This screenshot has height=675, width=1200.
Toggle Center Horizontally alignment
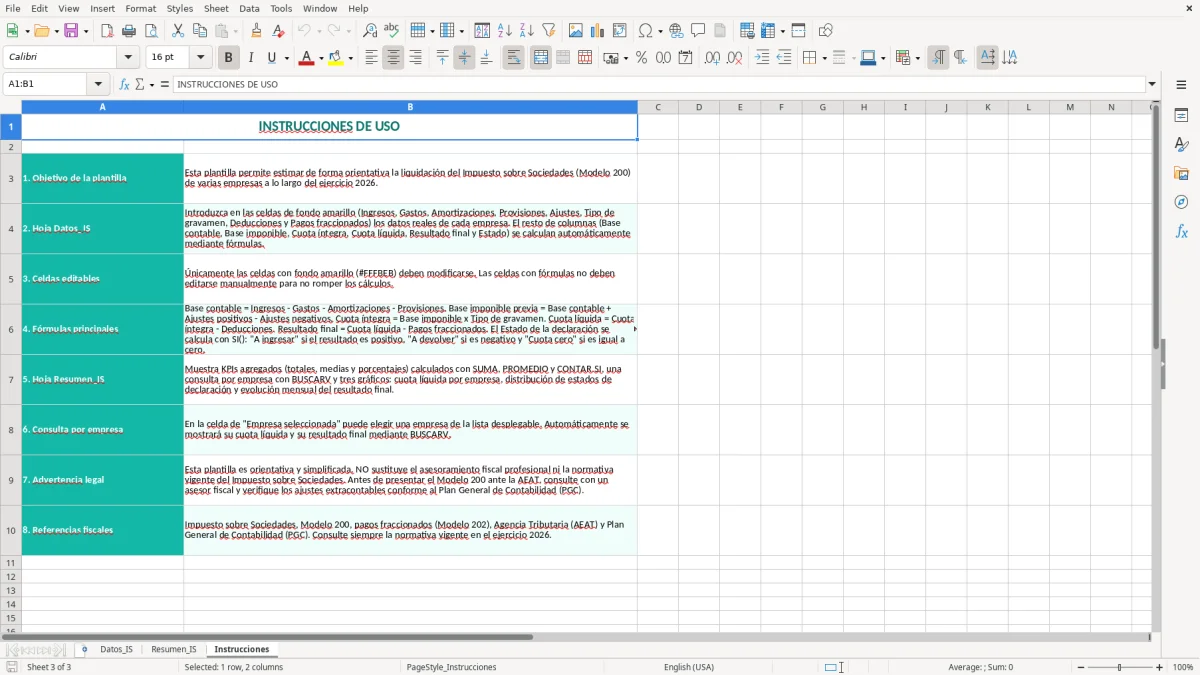393,58
